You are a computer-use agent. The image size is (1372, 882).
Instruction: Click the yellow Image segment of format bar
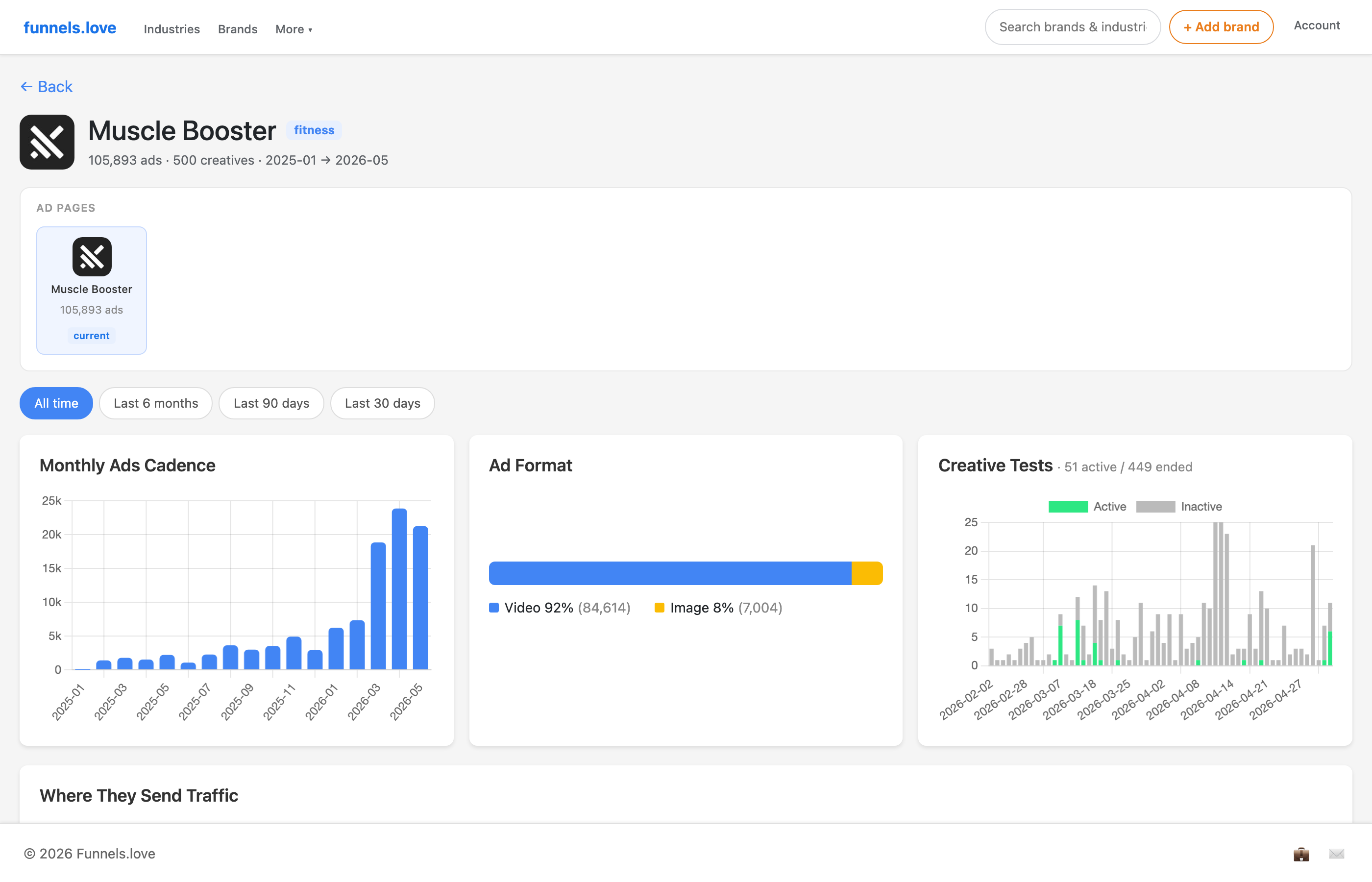867,573
